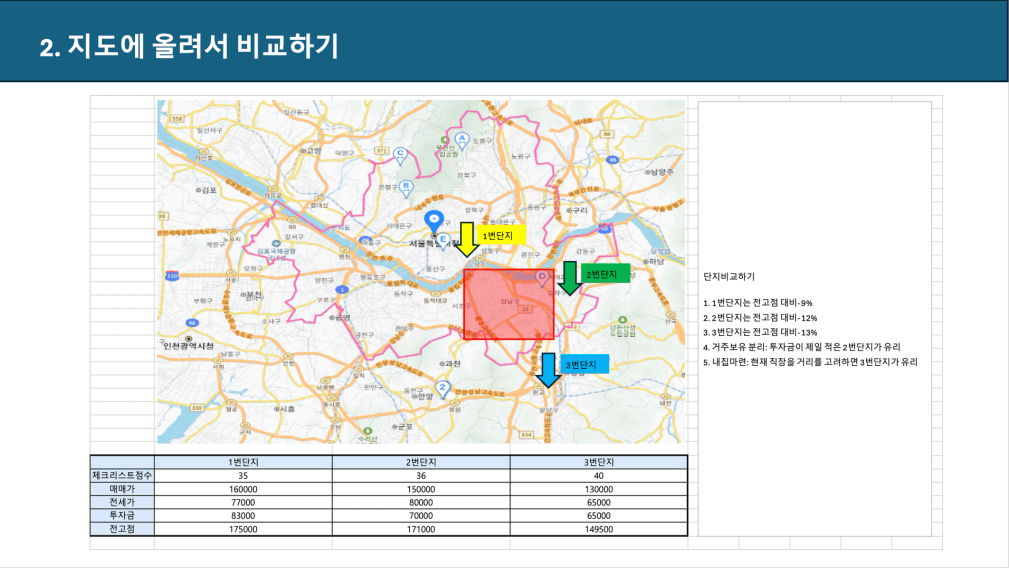Click 전세가 cell 80000

point(421,502)
